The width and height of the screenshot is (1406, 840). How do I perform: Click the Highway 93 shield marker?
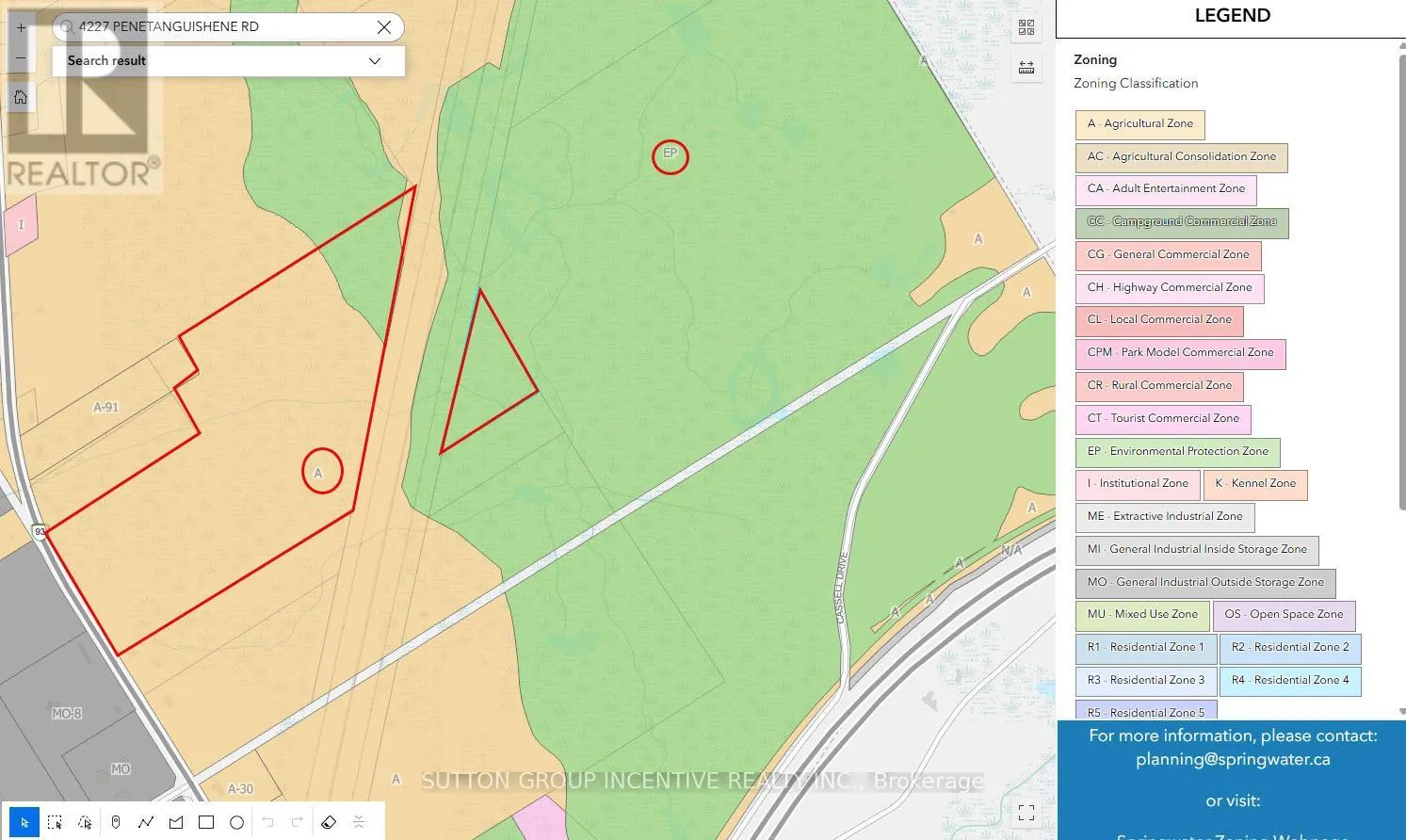click(40, 532)
